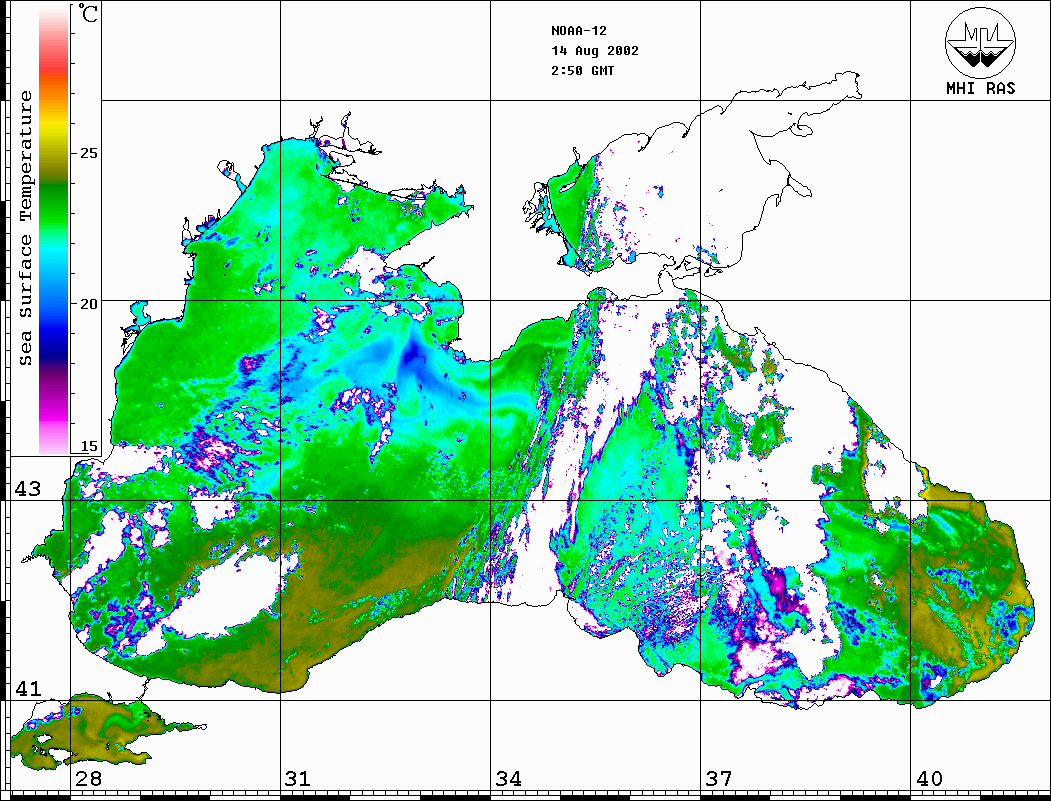This screenshot has height=801, width=1051.
Task: Click longitude label 40
Action: point(929,778)
